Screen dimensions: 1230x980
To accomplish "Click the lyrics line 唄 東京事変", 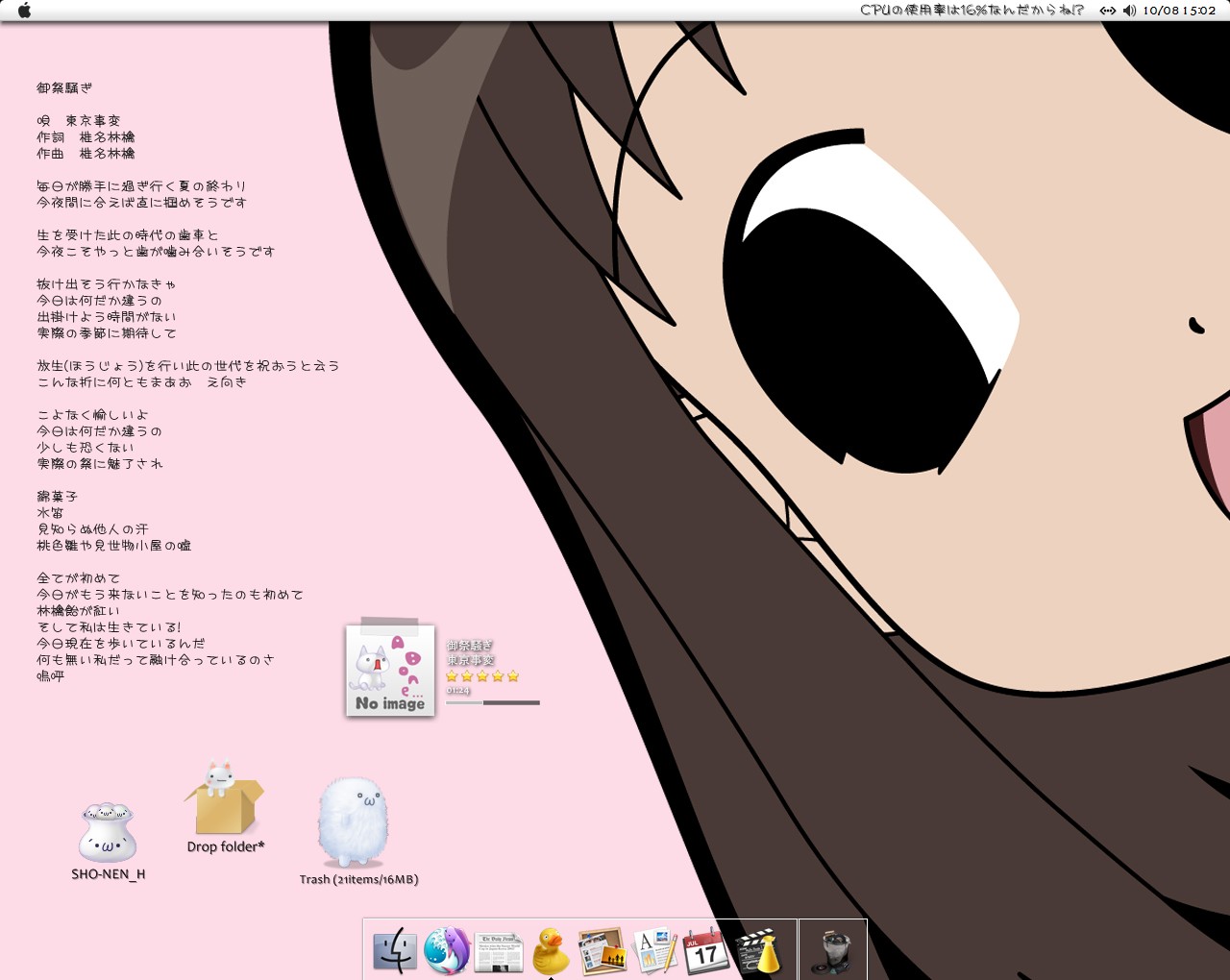I will 79,121.
